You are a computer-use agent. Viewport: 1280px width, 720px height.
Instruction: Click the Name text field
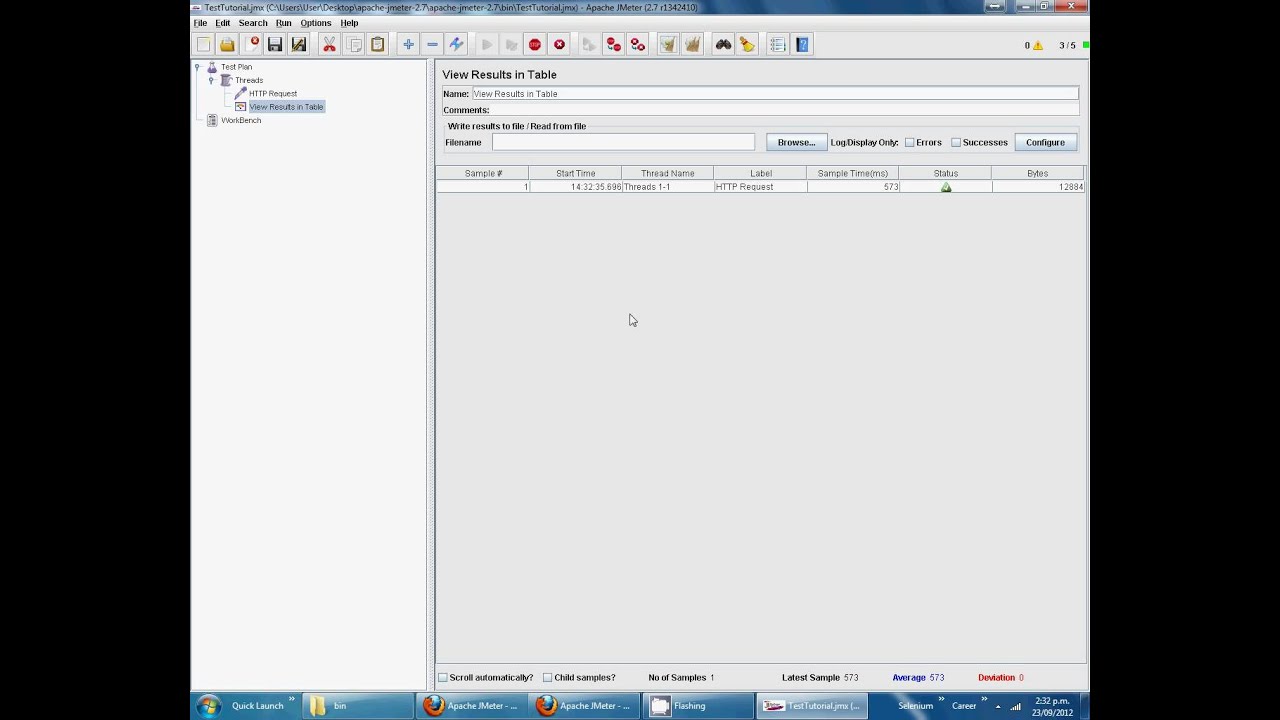coord(775,94)
